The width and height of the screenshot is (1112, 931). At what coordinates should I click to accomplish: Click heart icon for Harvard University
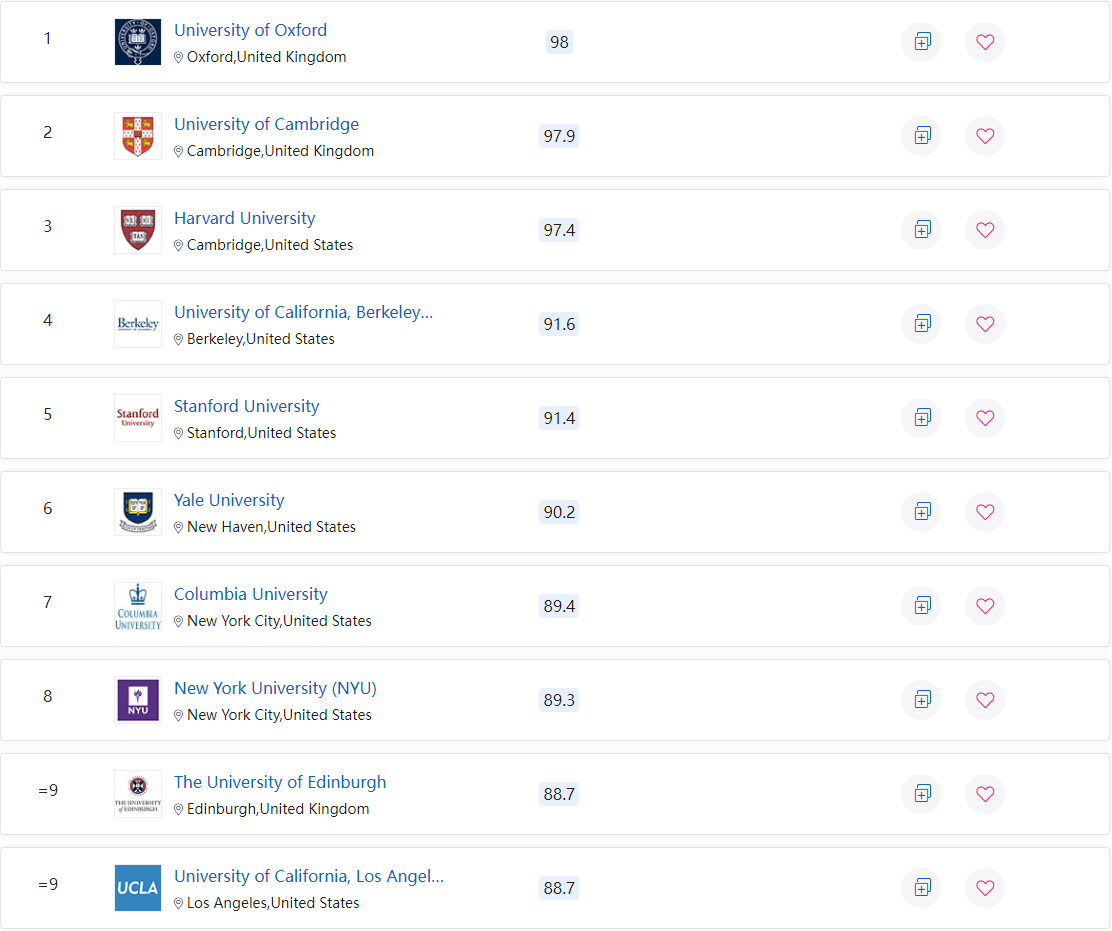pyautogui.click(x=985, y=230)
